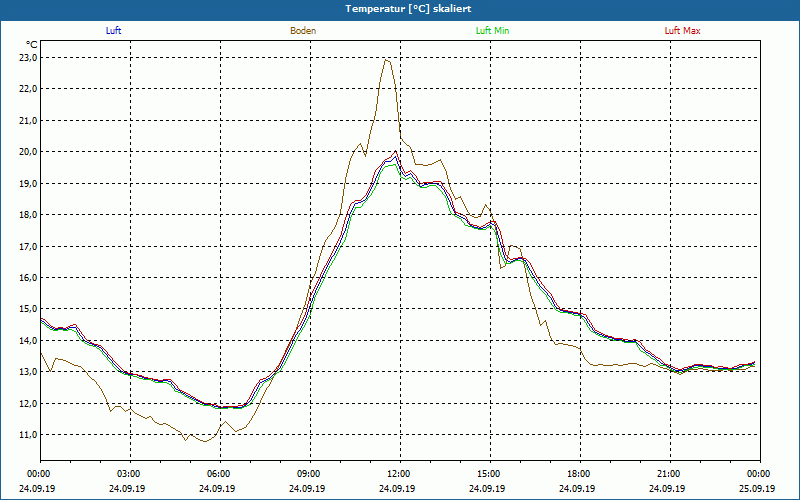This screenshot has width=800, height=500.
Task: Click the 14,0 y-axis value
Action: pos(29,340)
